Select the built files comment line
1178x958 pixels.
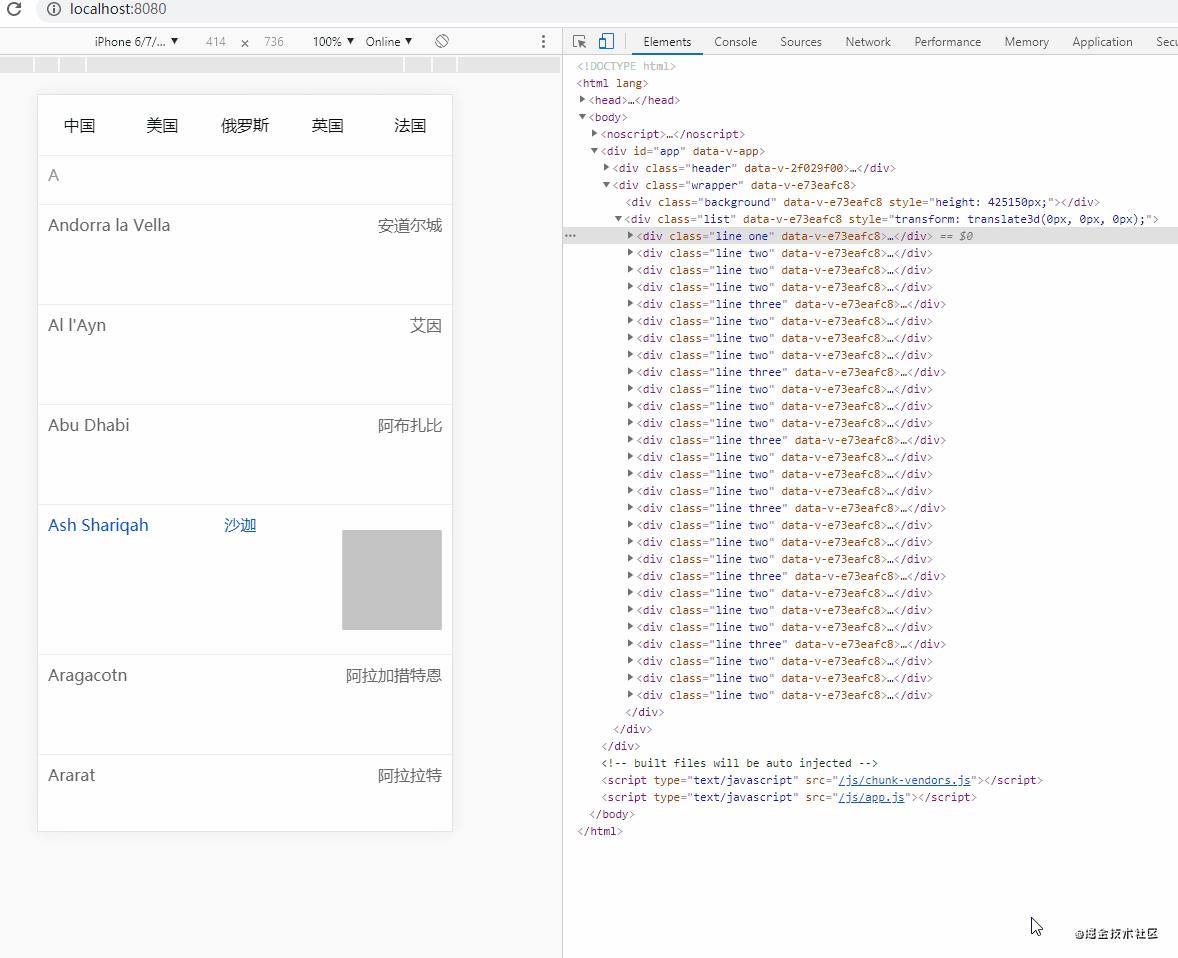point(739,763)
